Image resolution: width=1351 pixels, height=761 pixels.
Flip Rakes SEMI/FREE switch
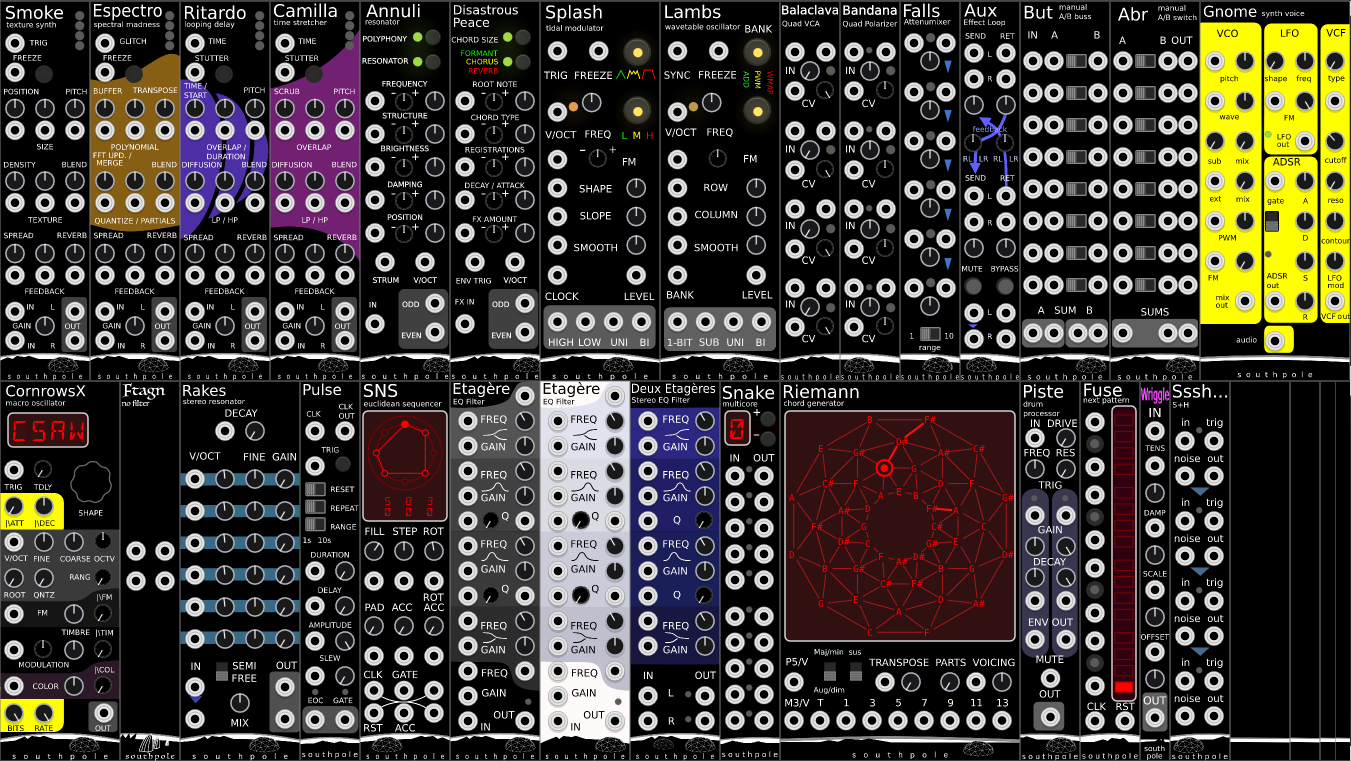220,672
